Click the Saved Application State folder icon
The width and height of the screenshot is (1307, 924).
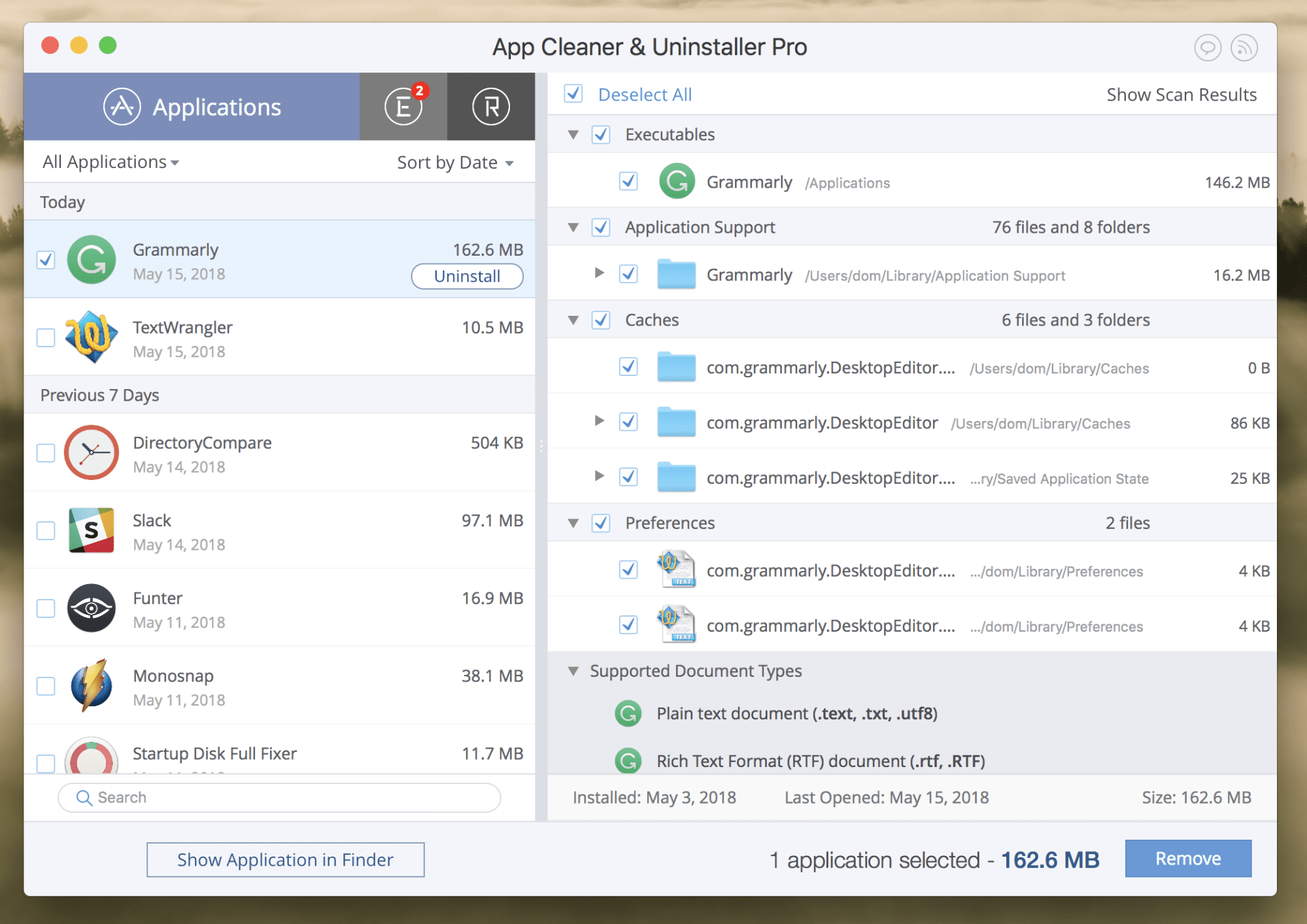click(677, 477)
